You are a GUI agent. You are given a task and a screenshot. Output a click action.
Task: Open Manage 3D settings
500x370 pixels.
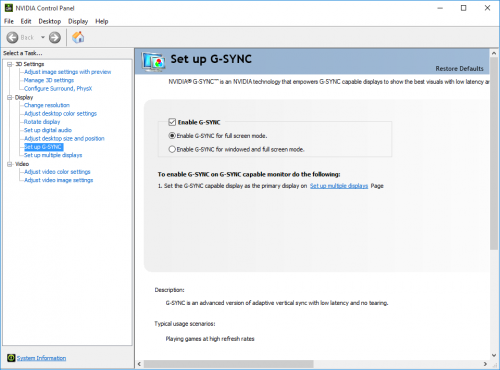tap(49, 80)
